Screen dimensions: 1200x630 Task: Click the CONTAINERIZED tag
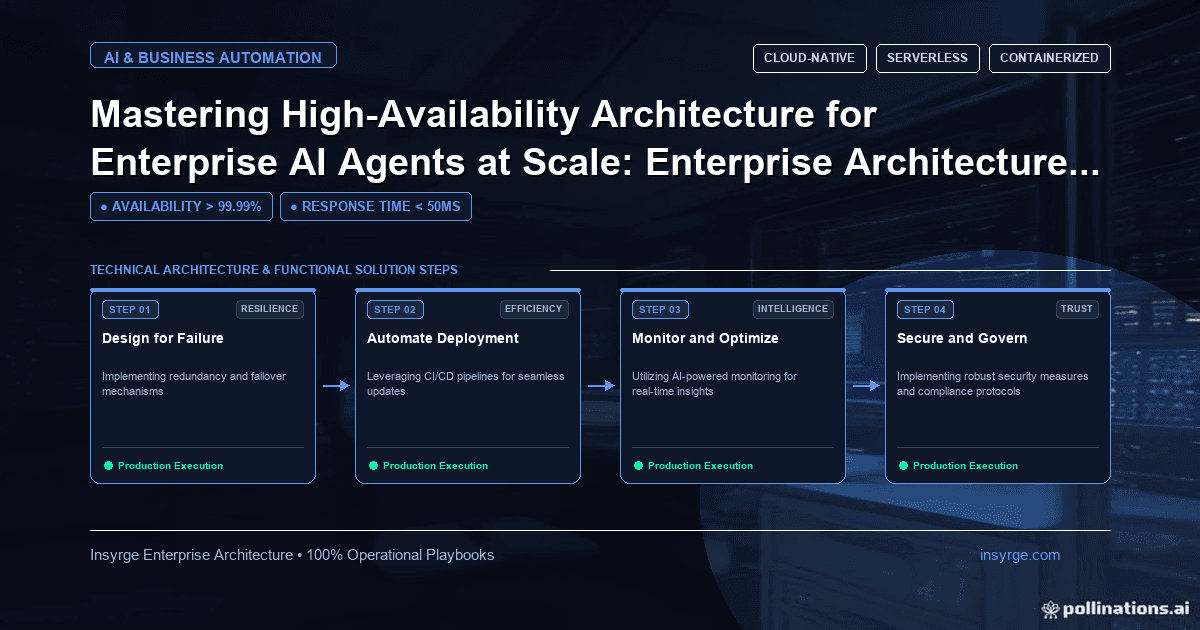(1050, 58)
